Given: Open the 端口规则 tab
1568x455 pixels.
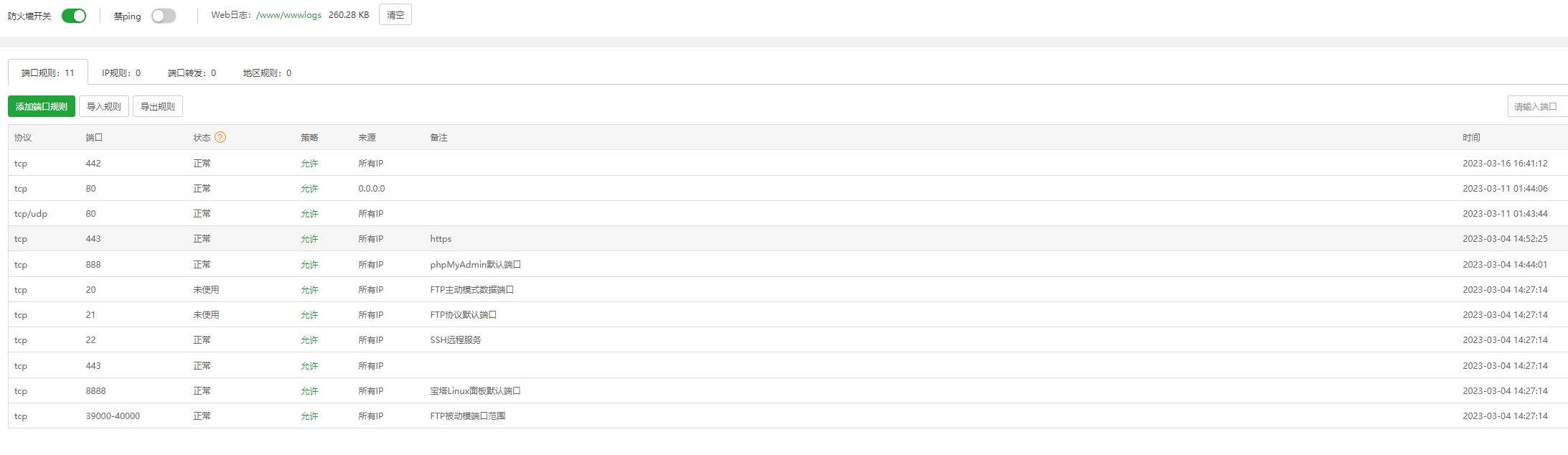Looking at the screenshot, I should pyautogui.click(x=48, y=72).
